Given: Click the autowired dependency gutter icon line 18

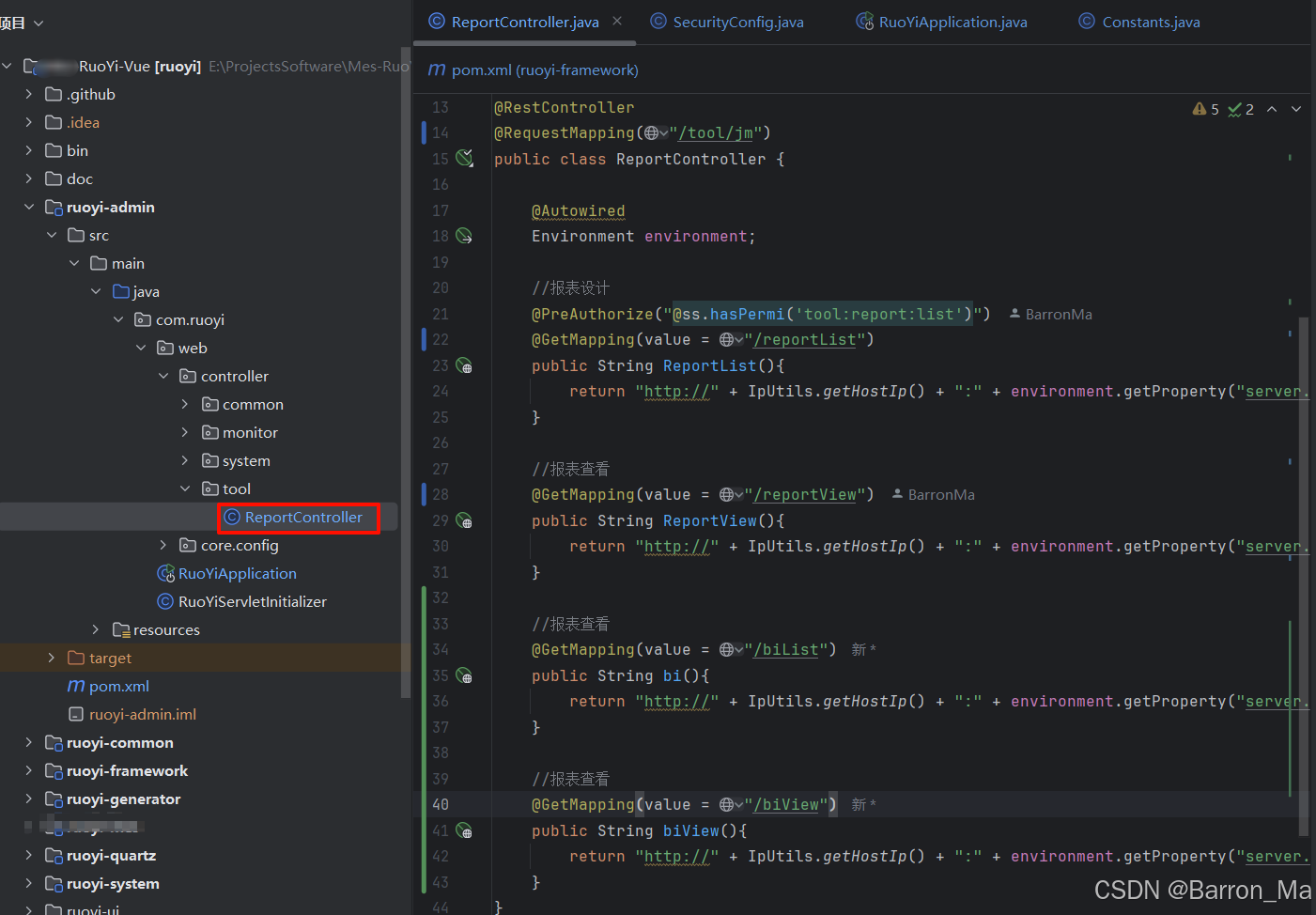Looking at the screenshot, I should (464, 236).
